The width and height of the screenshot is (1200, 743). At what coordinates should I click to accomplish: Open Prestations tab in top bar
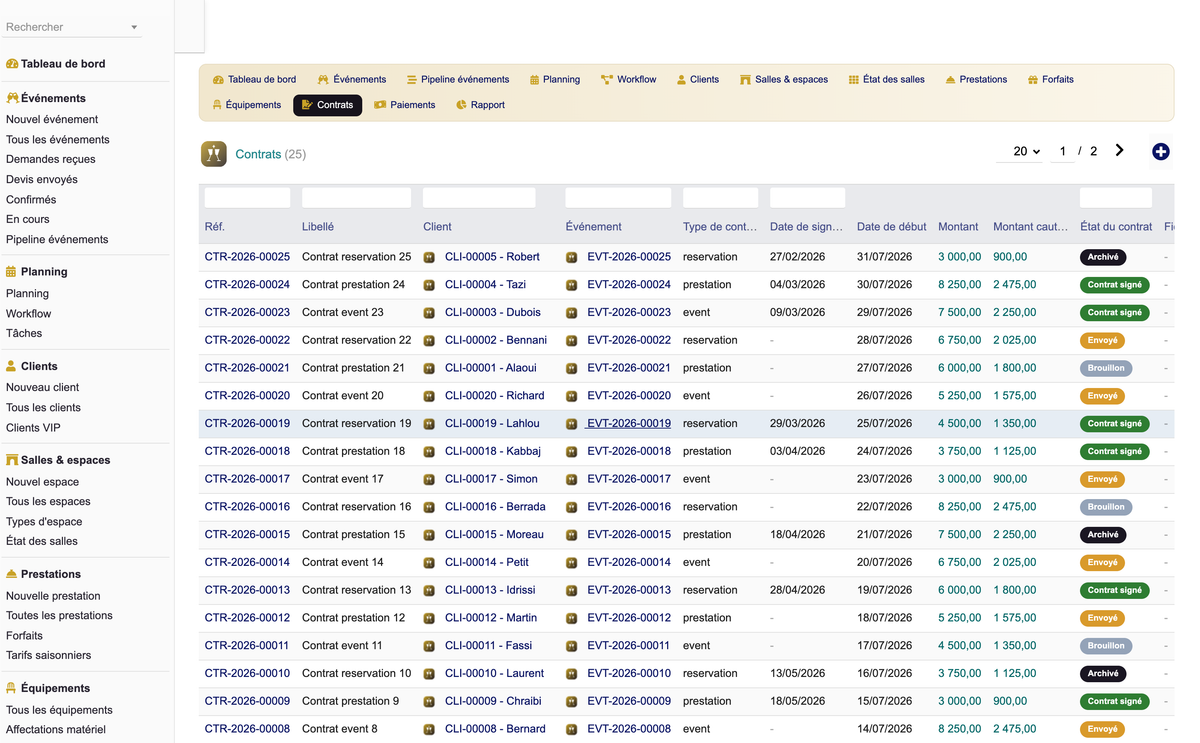[x=976, y=79]
